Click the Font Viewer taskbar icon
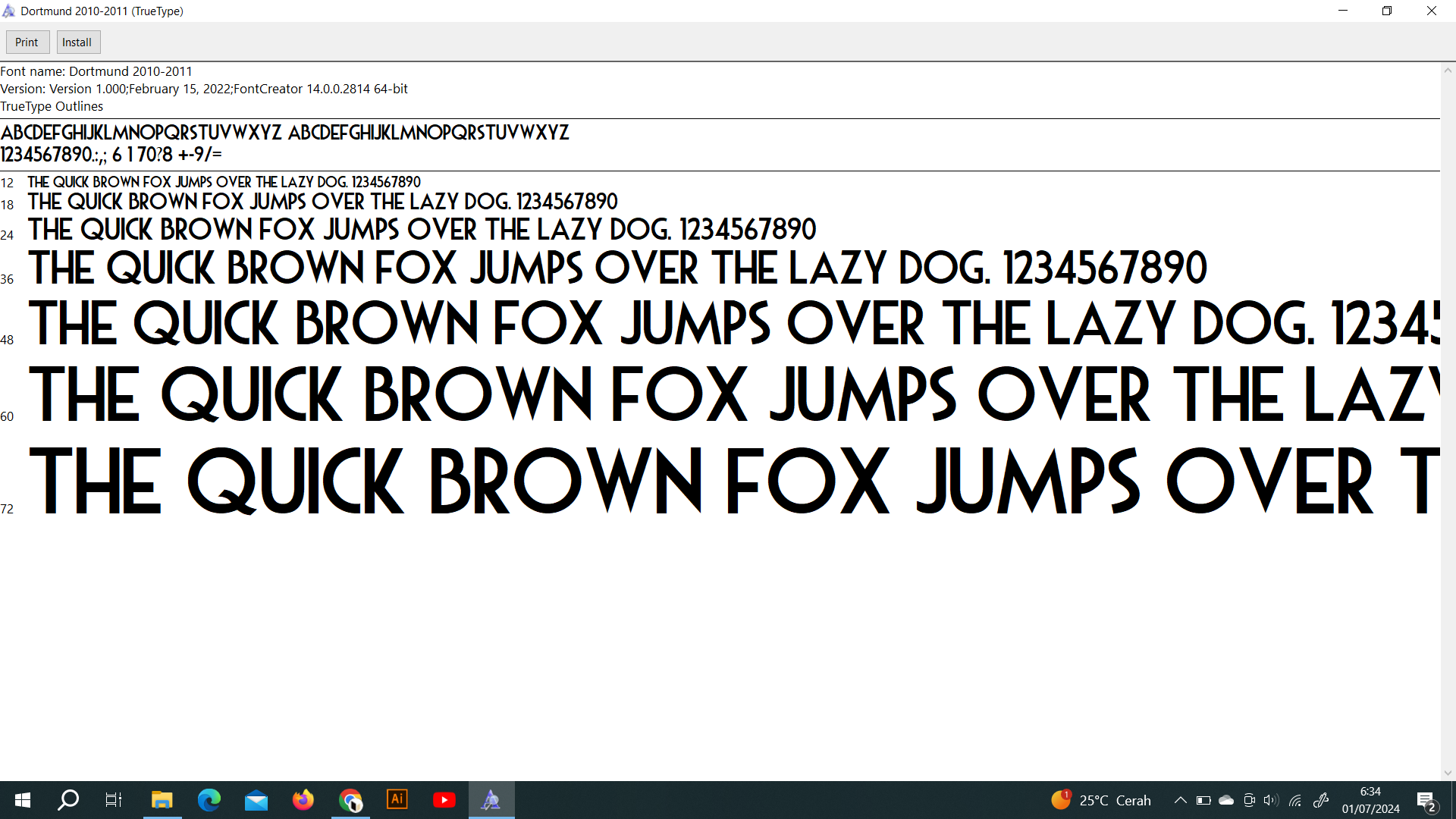 click(491, 800)
